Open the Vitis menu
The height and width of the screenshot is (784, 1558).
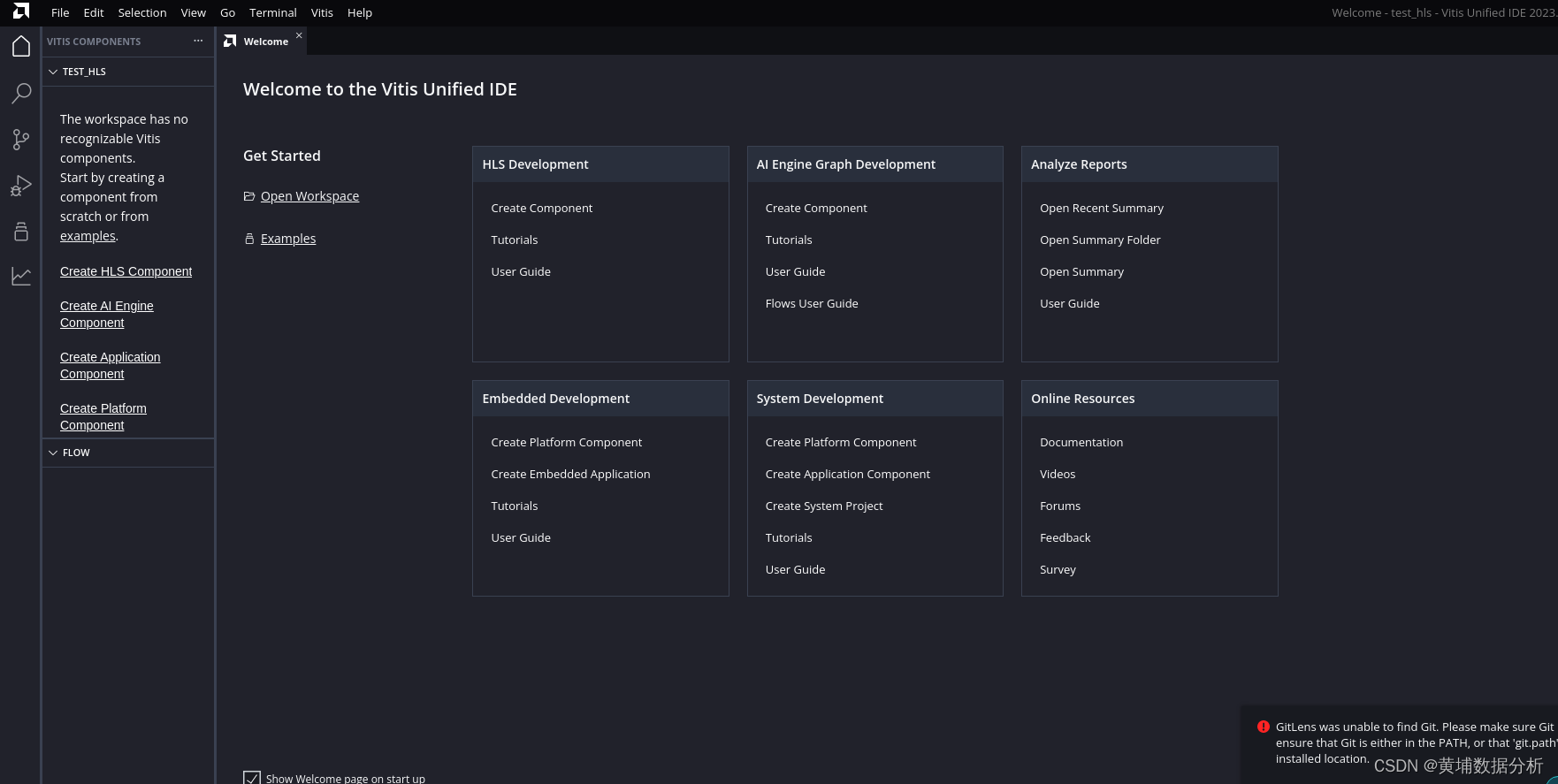point(322,12)
